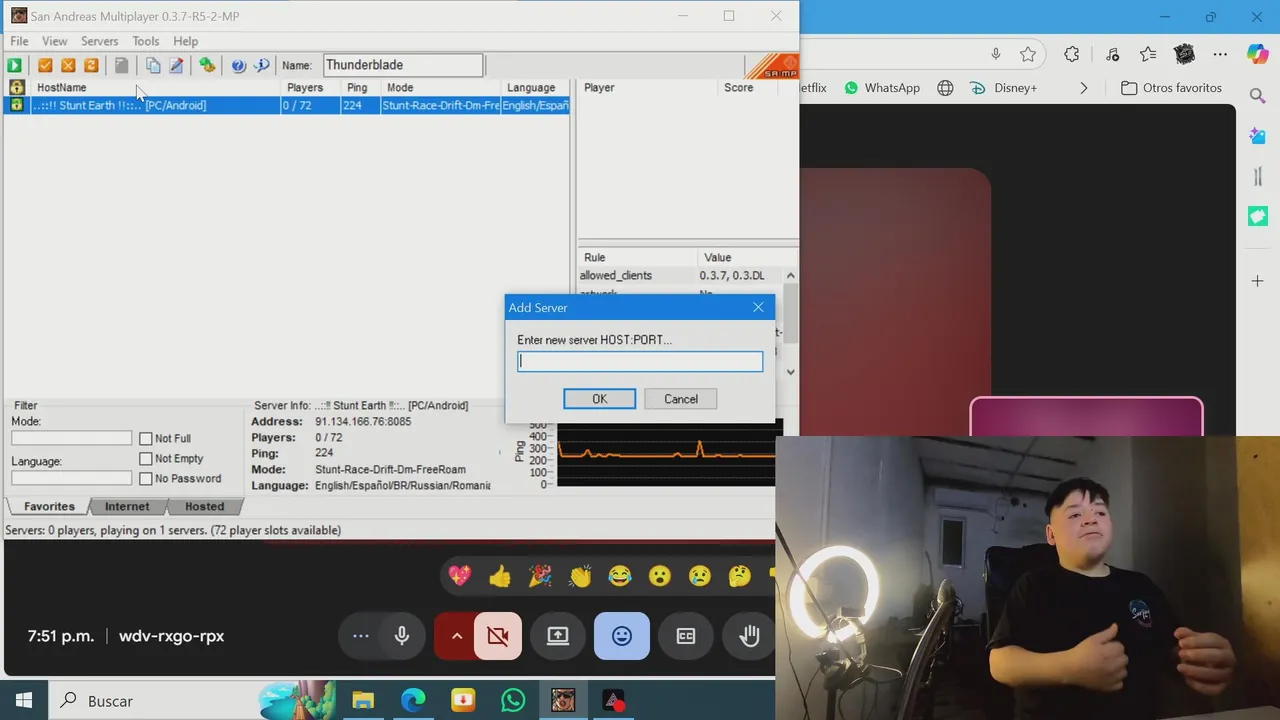The image size is (1280, 720).
Task: Click the present screen icon in meeting bar
Action: [x=558, y=636]
